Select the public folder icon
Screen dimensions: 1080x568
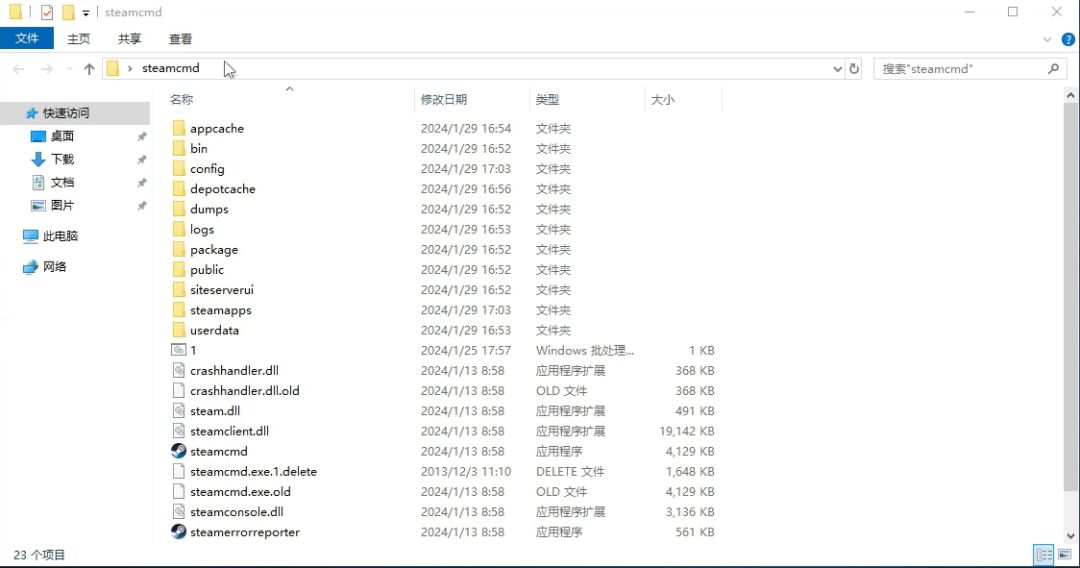(179, 269)
